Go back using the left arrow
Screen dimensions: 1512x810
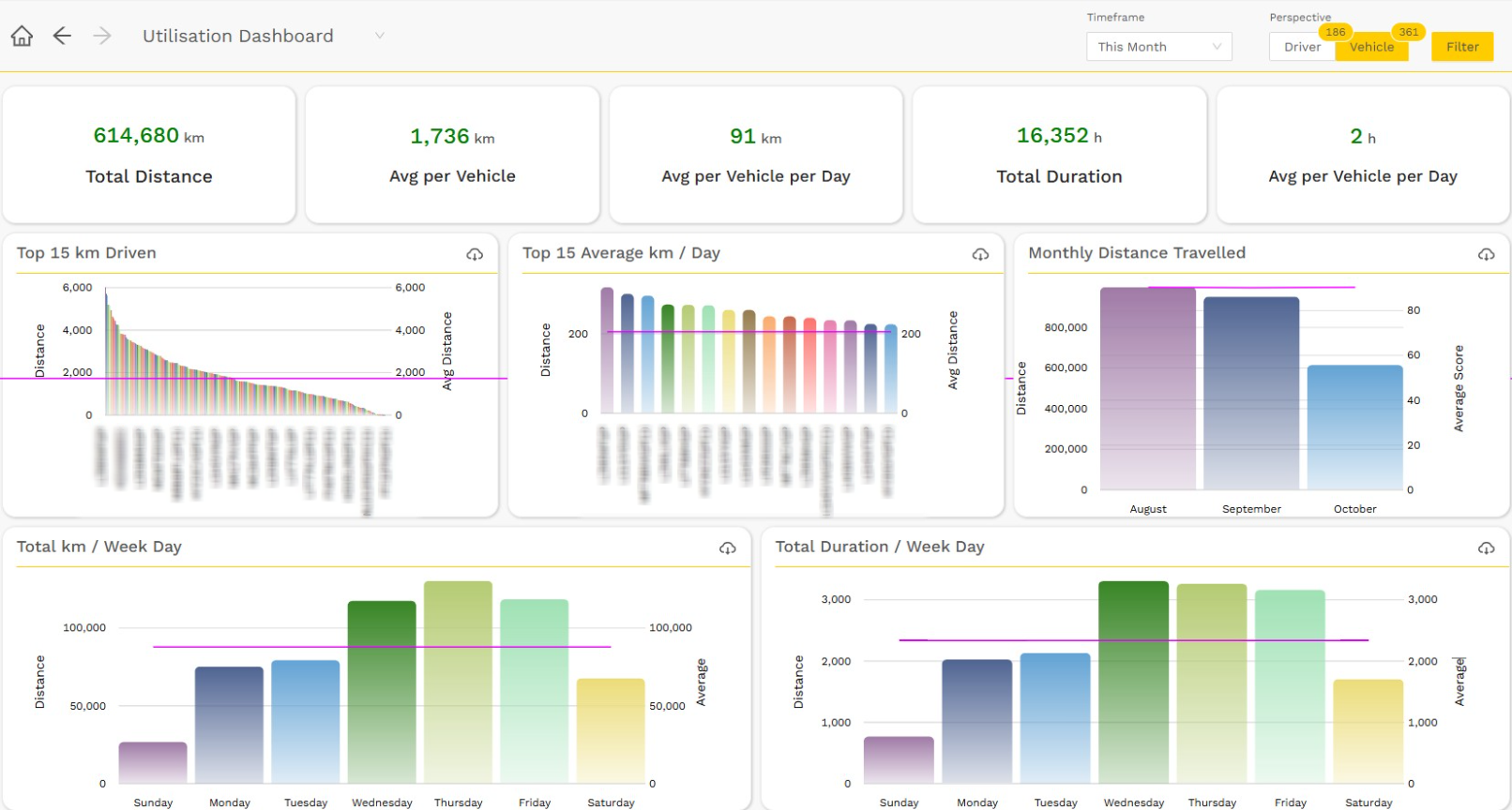tap(62, 36)
